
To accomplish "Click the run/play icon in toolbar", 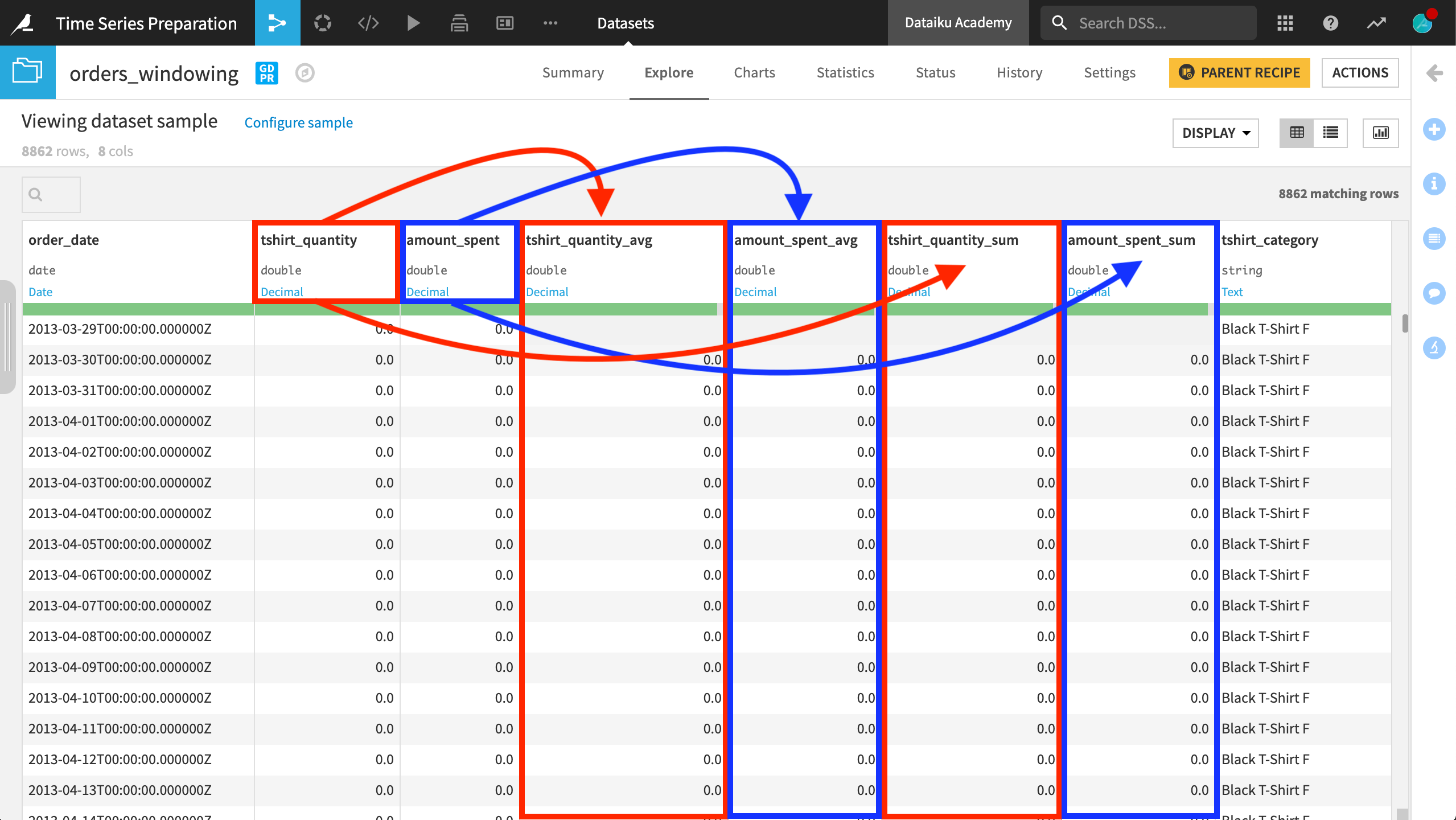I will 413,22.
